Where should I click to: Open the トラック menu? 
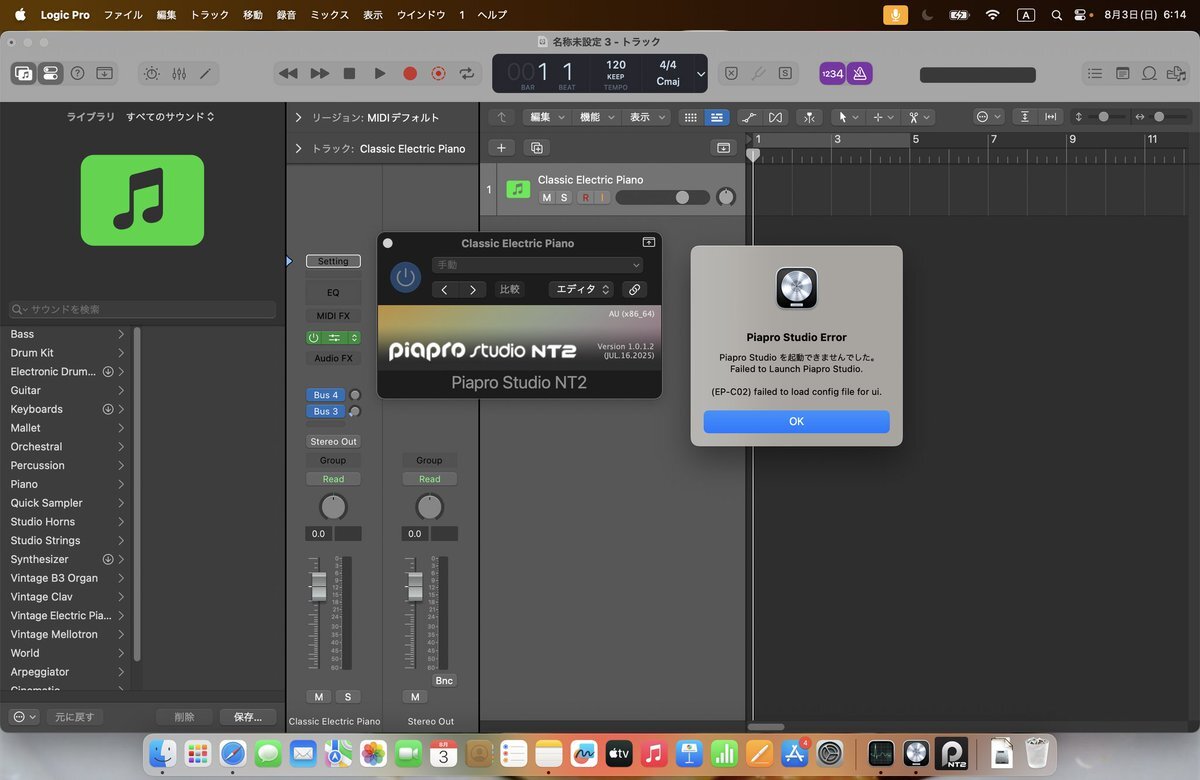click(209, 15)
